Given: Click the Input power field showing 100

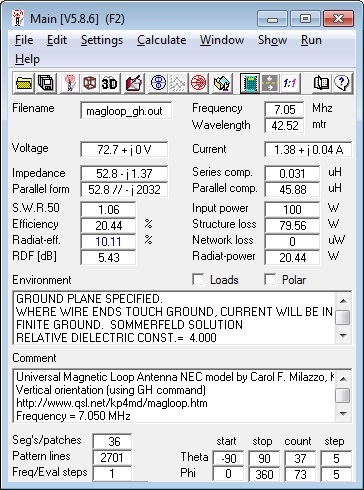Looking at the screenshot, I should tap(292, 209).
